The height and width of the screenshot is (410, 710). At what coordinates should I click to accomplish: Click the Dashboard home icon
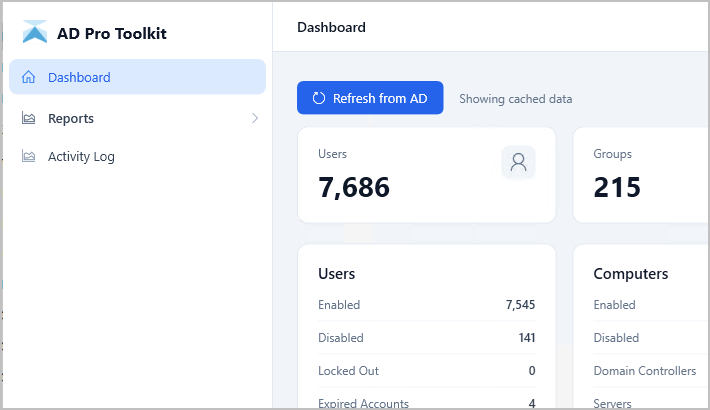[x=29, y=77]
